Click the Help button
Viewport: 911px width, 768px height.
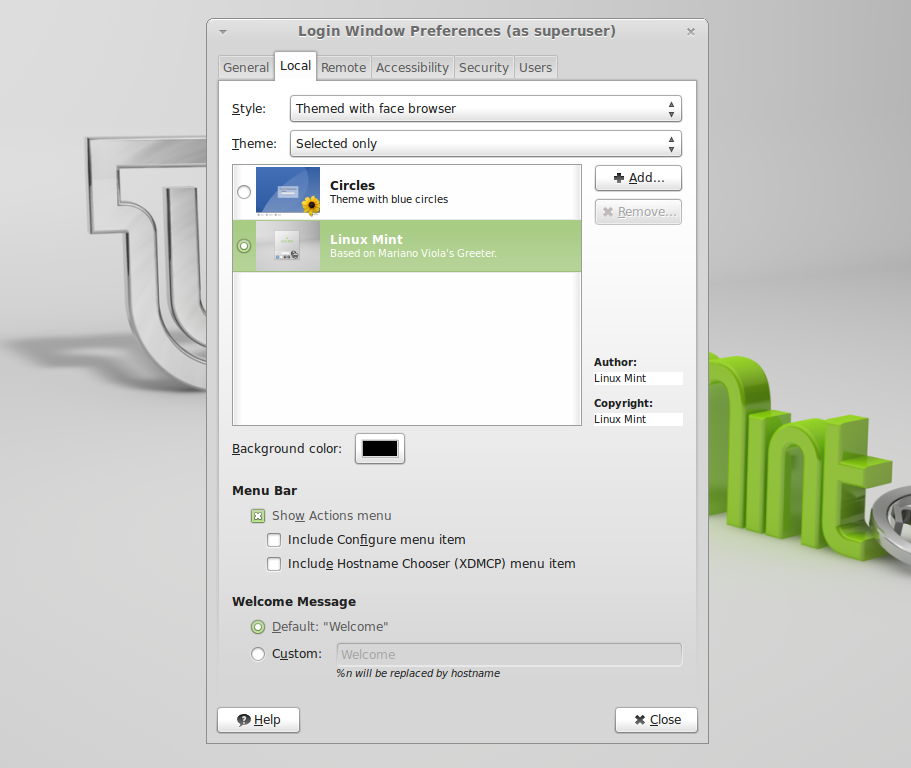coord(259,720)
